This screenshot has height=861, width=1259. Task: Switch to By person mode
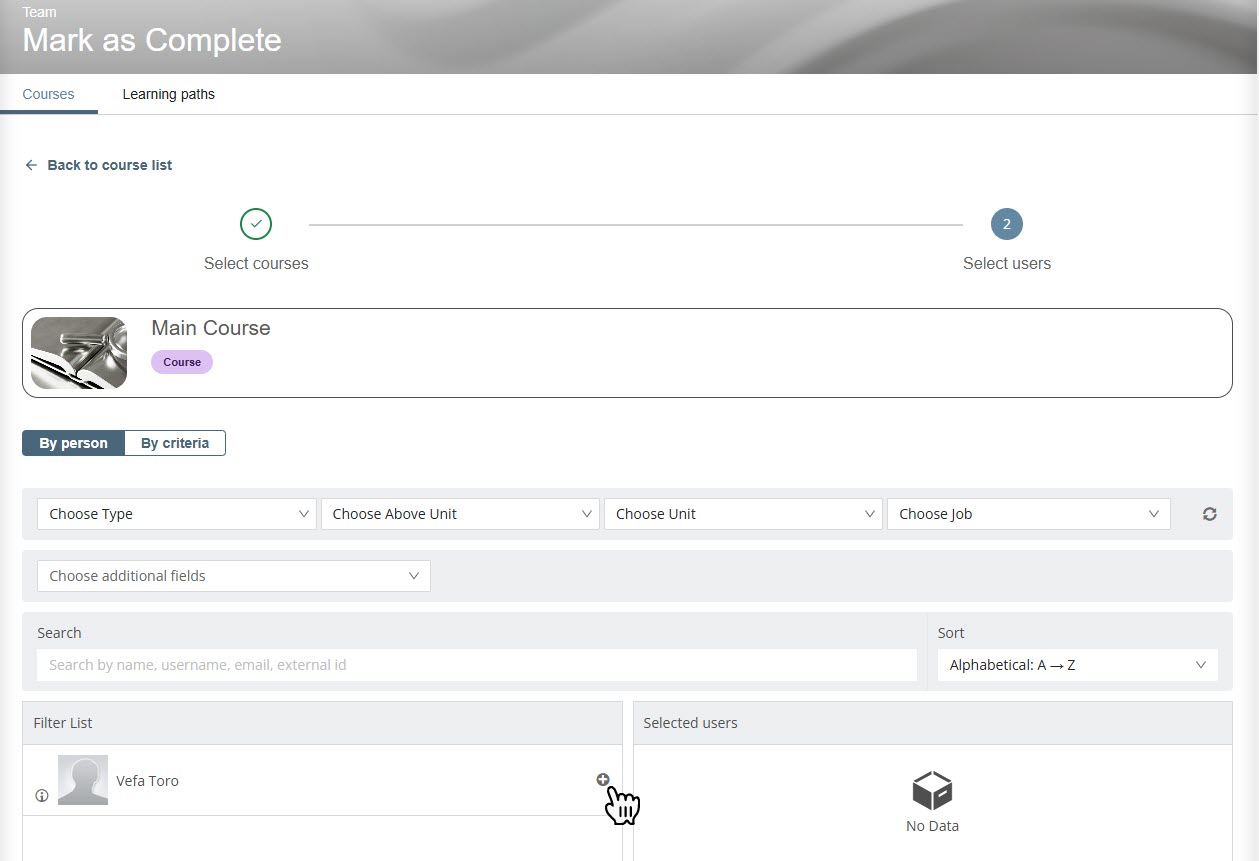point(73,443)
